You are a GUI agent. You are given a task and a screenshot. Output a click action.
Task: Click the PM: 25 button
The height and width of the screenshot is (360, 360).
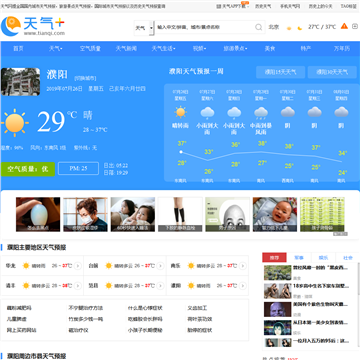[78, 168]
